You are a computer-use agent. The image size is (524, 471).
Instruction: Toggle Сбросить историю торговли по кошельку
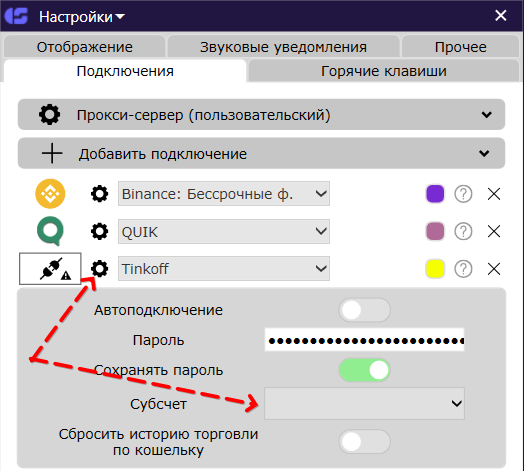click(x=365, y=442)
